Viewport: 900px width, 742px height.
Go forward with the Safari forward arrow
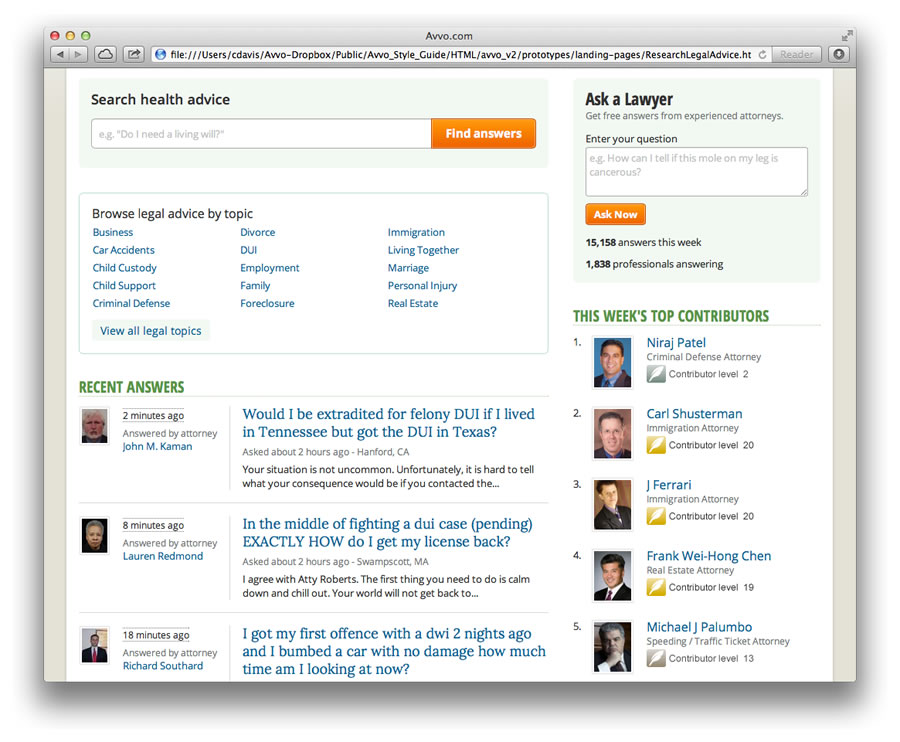click(78, 55)
